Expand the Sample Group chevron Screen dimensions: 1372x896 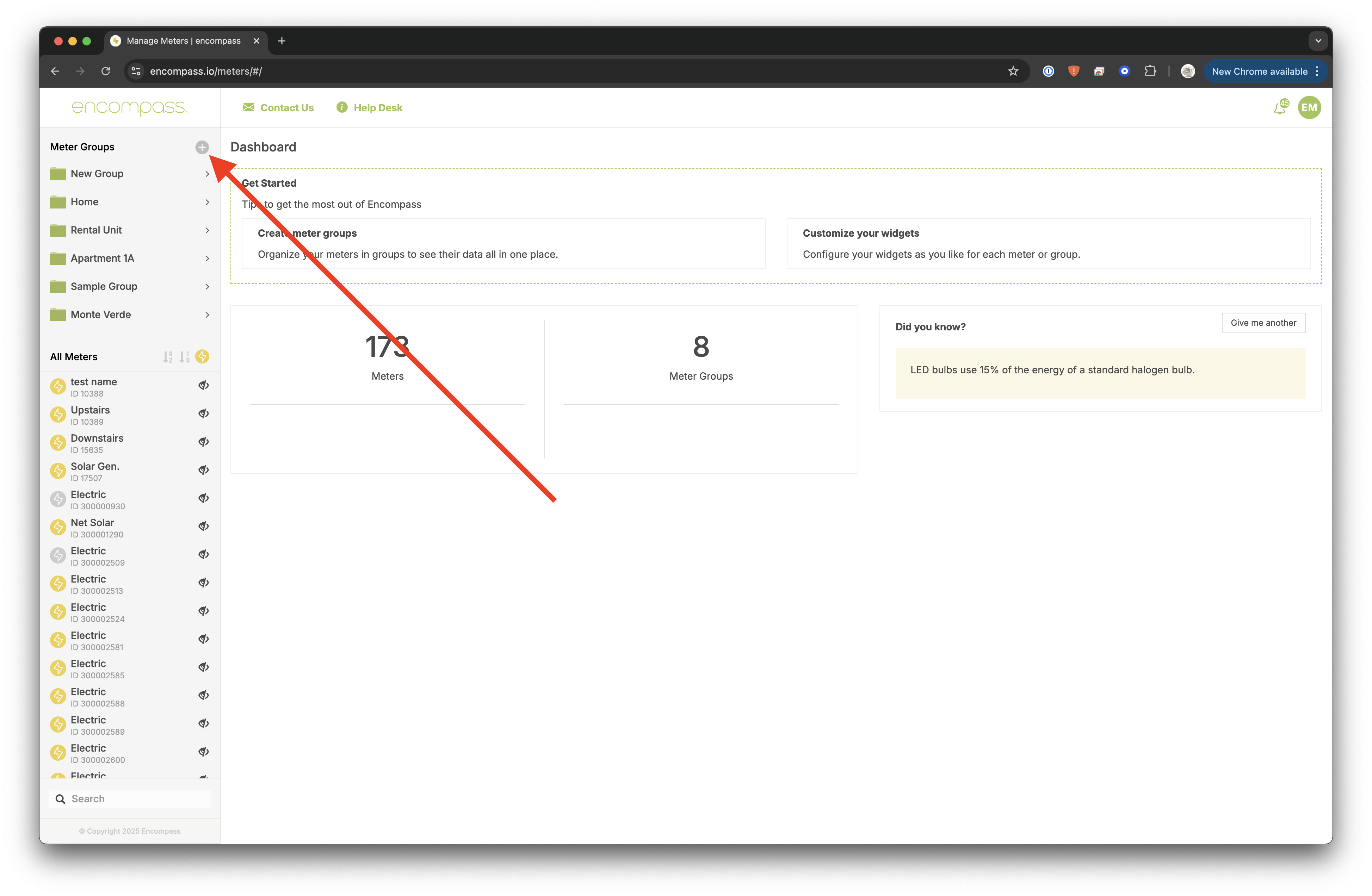click(x=207, y=286)
